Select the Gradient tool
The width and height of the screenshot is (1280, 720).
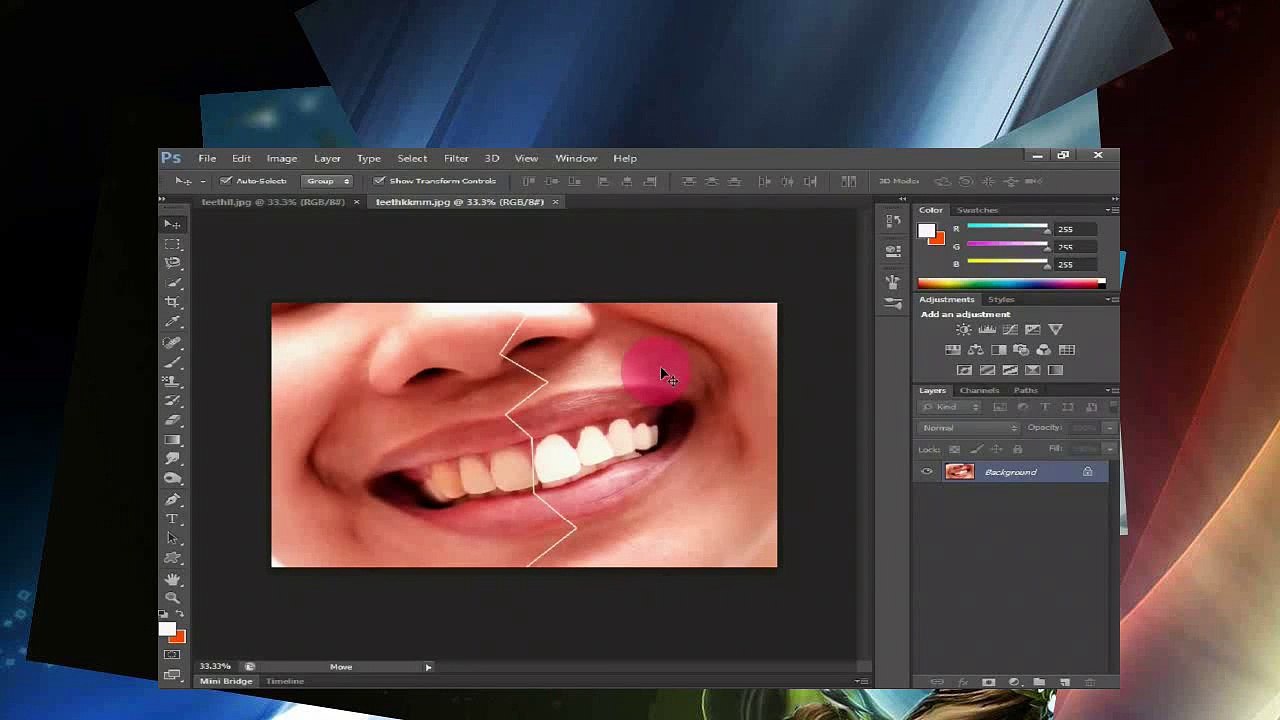tap(172, 440)
